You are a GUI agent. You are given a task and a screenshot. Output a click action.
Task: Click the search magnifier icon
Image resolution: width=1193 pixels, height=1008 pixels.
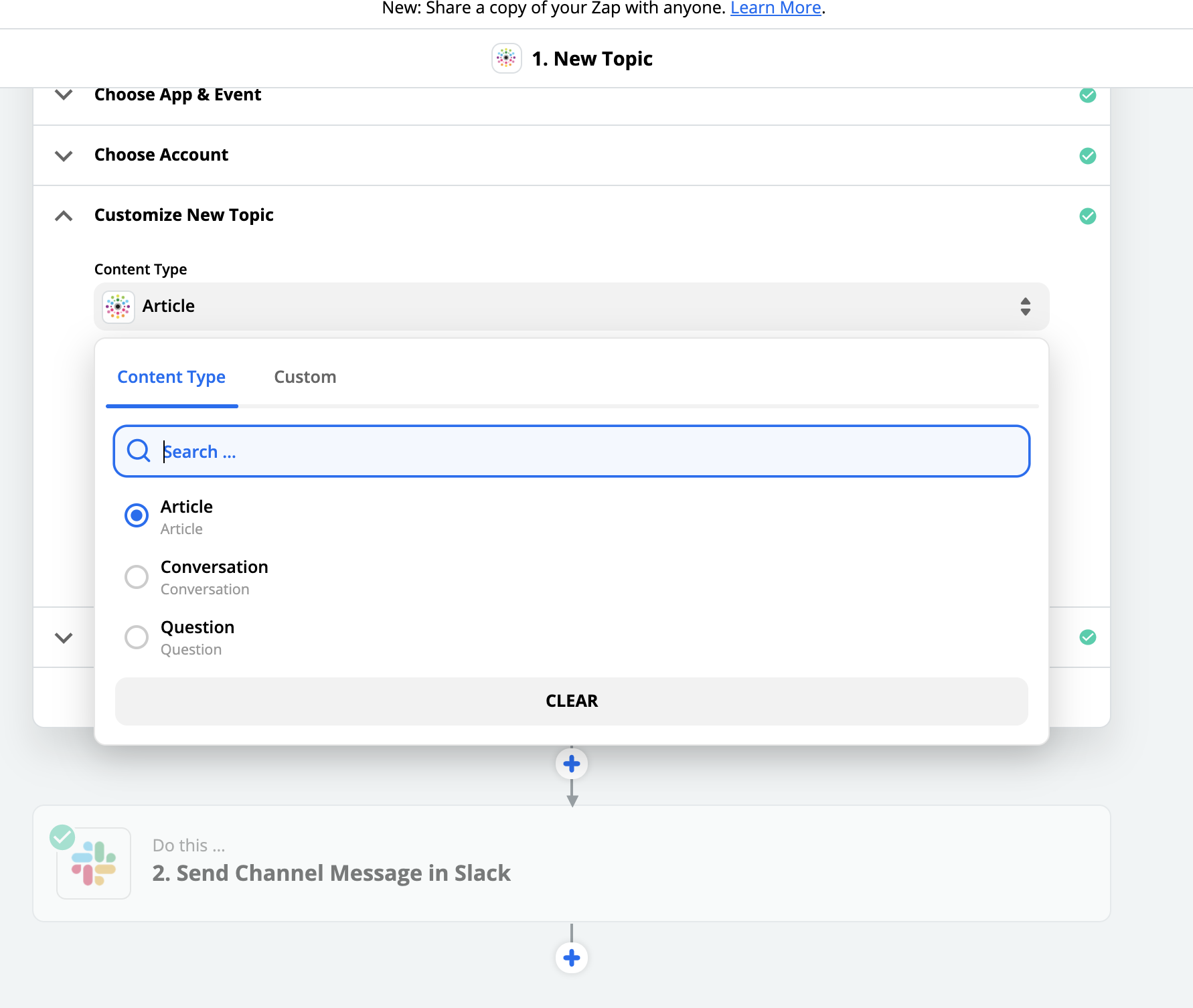[139, 451]
